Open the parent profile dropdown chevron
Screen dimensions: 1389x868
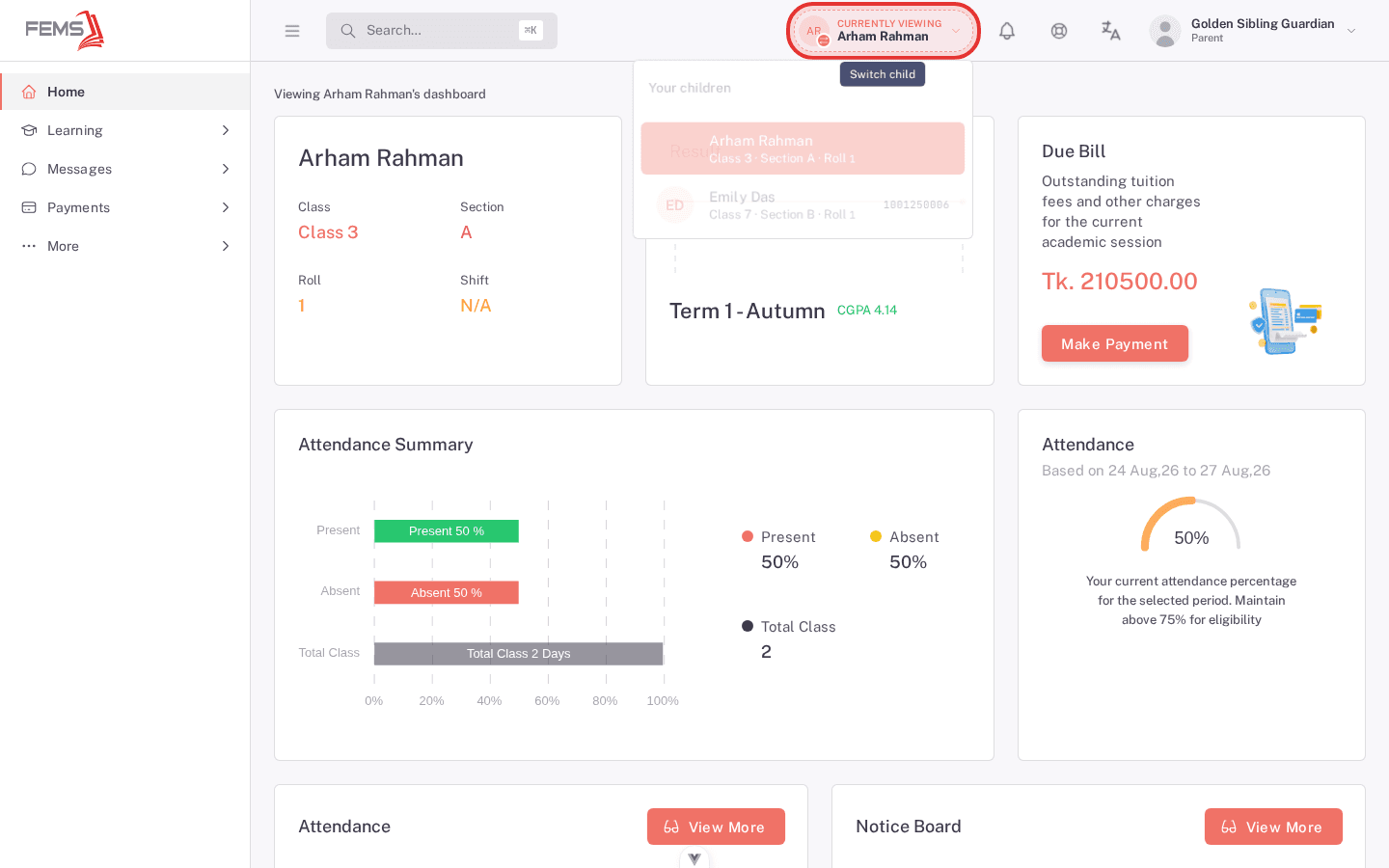pyautogui.click(x=1351, y=31)
